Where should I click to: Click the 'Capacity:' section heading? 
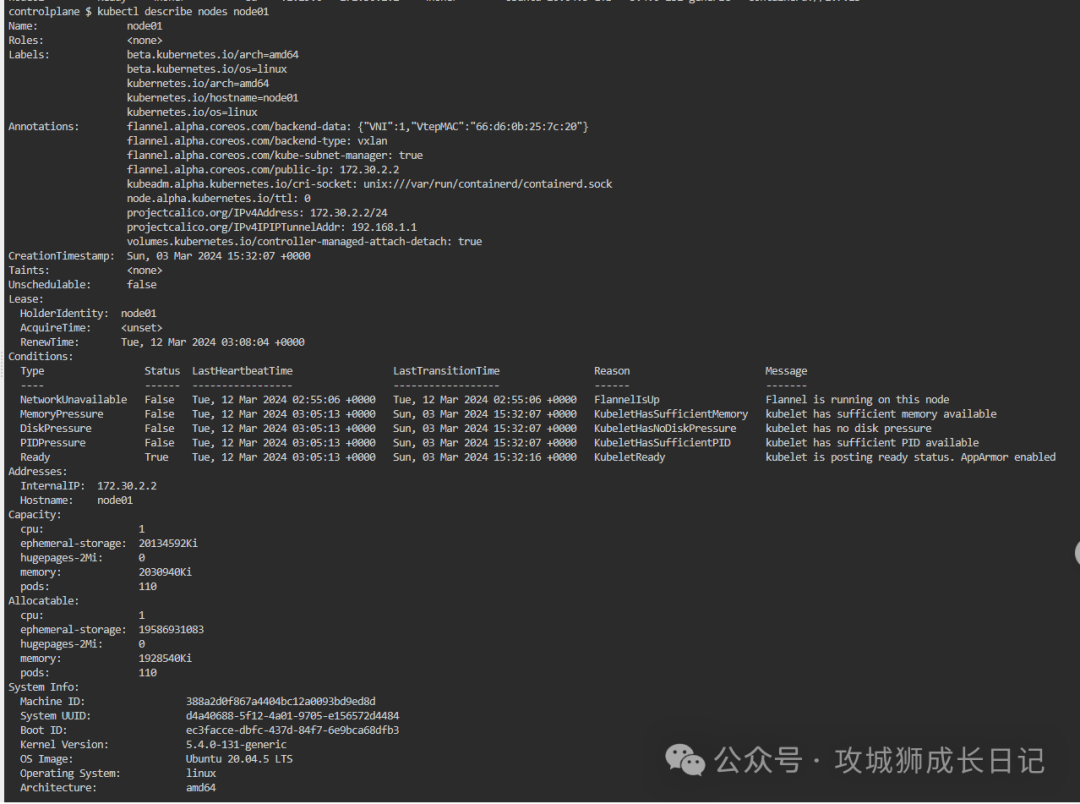(34, 515)
